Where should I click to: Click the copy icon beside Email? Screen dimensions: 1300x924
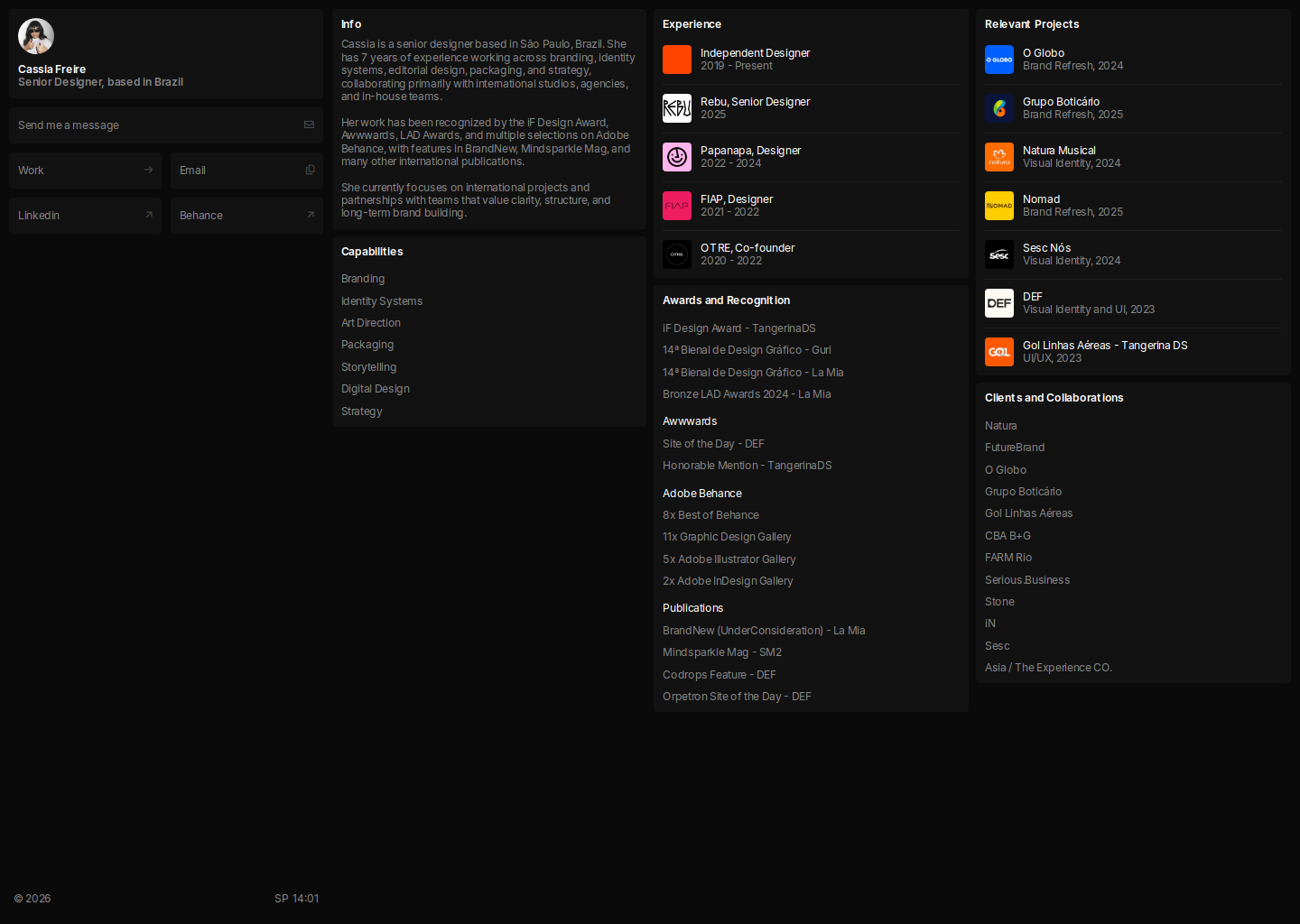click(x=310, y=171)
